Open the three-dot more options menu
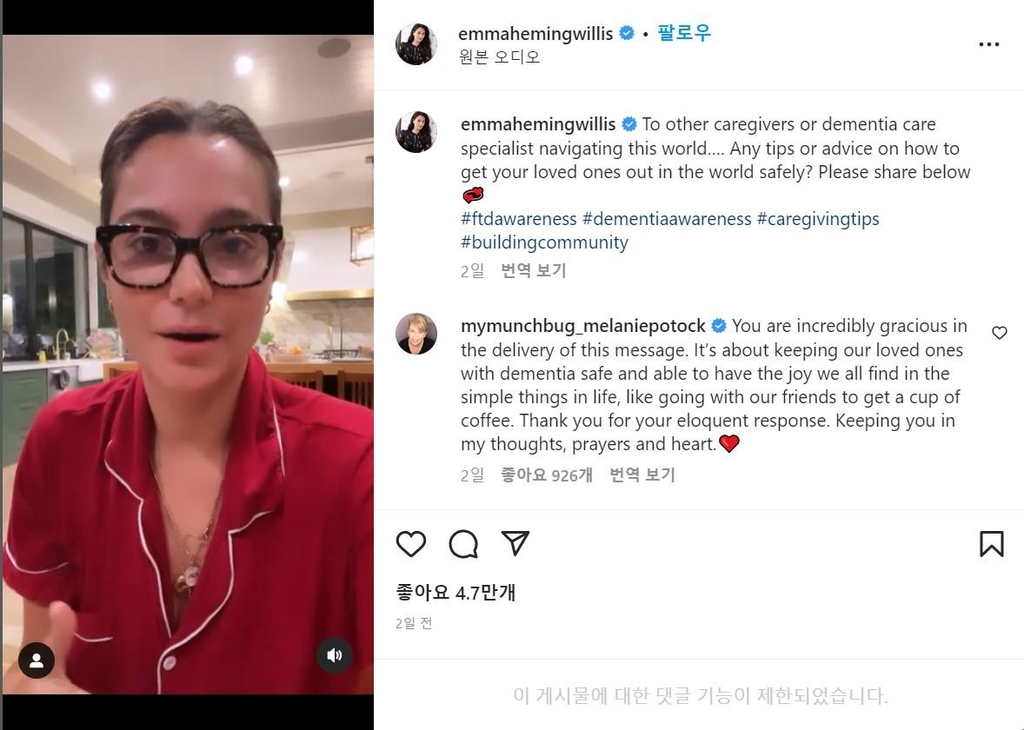 (989, 44)
